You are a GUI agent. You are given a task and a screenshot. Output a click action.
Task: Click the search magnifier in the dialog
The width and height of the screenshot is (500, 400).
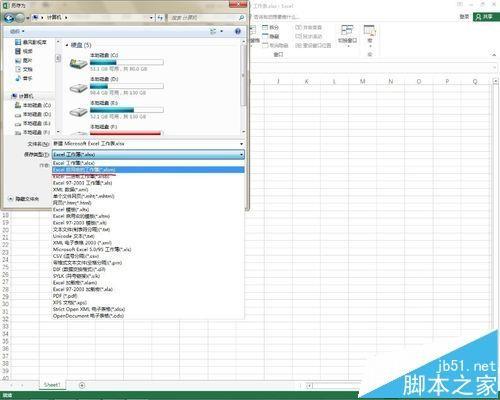(x=241, y=17)
